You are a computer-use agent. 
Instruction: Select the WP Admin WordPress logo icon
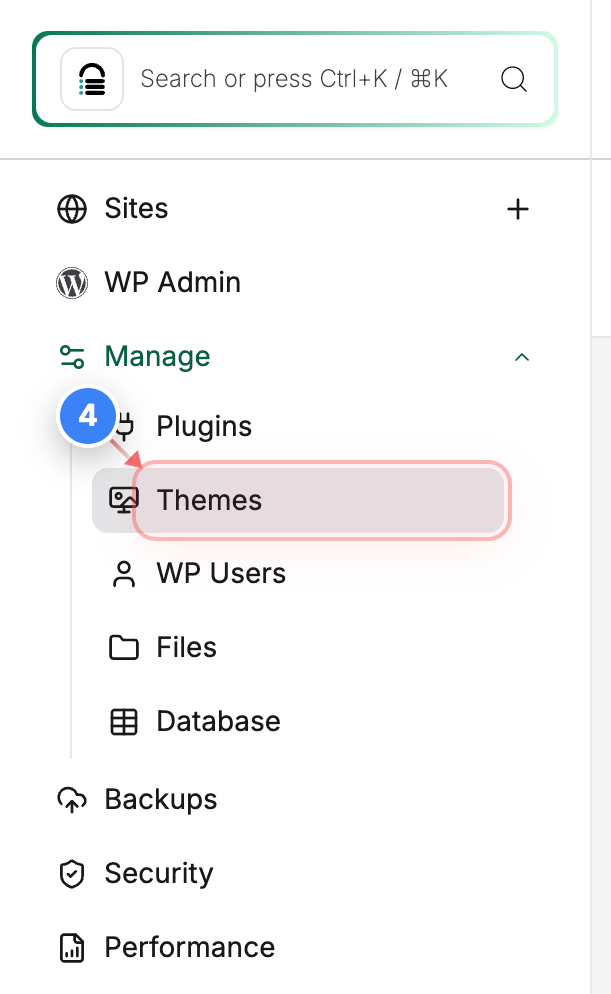click(71, 283)
